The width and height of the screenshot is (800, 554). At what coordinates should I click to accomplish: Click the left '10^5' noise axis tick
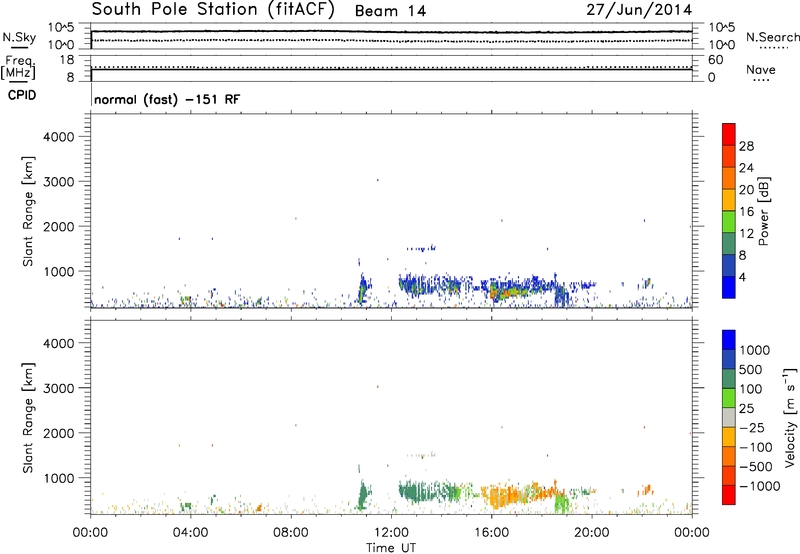(x=61, y=28)
